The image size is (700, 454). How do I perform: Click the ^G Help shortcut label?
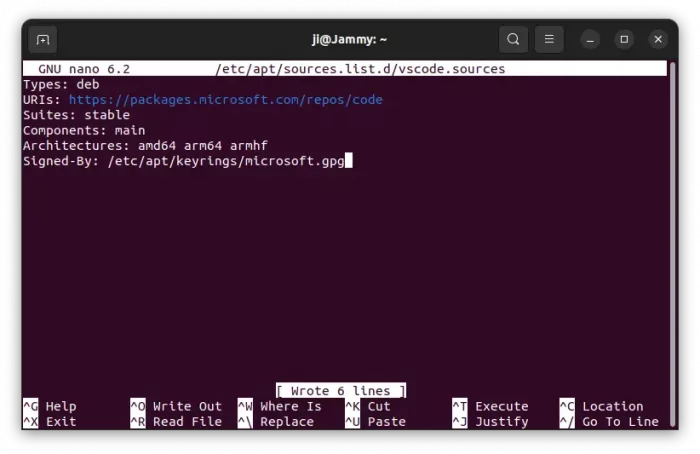(49, 406)
